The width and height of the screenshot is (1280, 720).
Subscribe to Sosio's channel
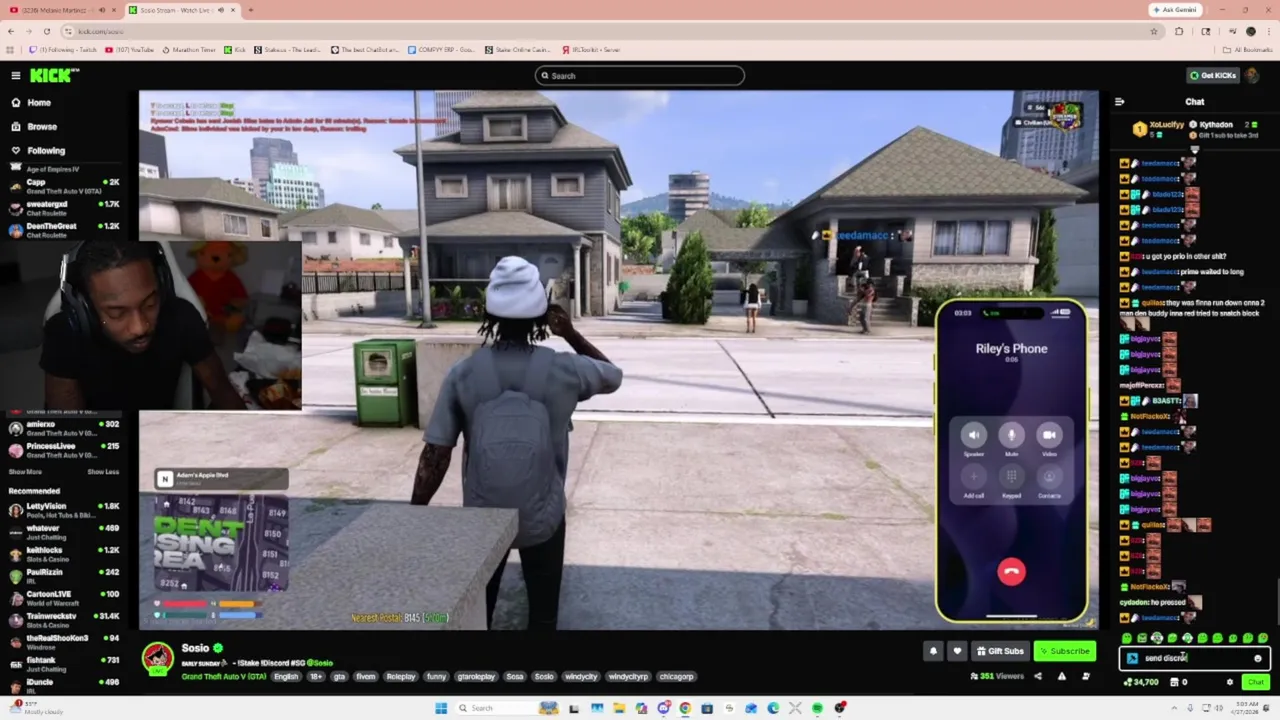coord(1064,651)
